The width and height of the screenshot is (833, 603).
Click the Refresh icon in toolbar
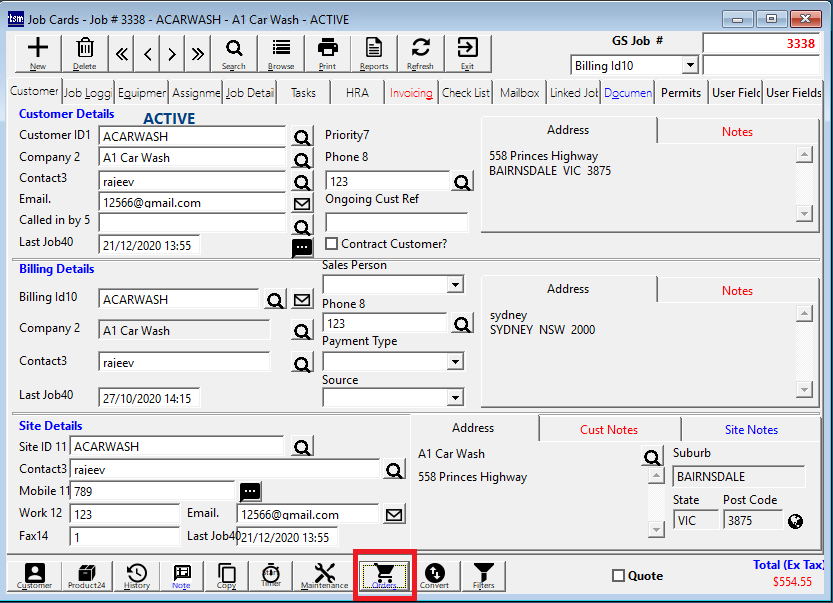(420, 52)
